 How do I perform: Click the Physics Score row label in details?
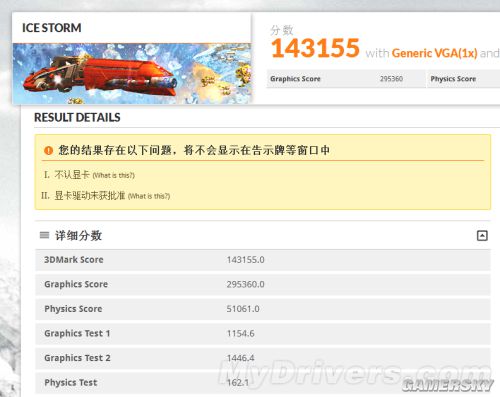pyautogui.click(x=73, y=309)
